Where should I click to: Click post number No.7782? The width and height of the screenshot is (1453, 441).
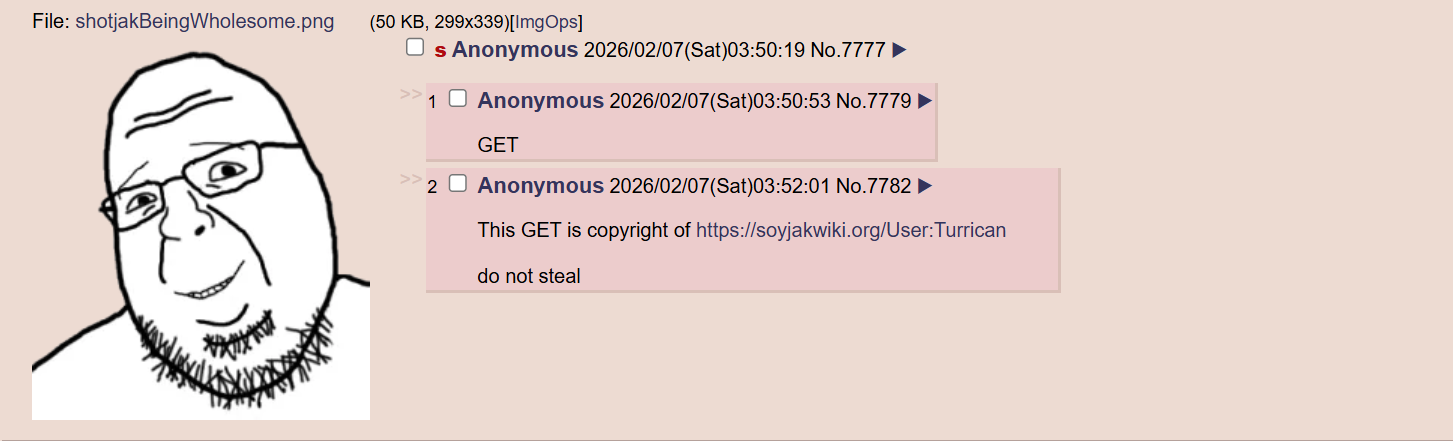[x=874, y=185]
